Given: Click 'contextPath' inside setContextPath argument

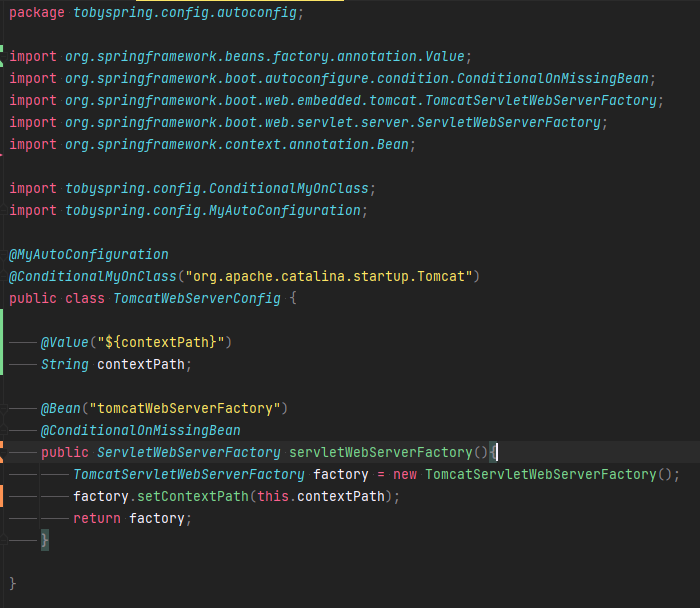Looking at the screenshot, I should [x=341, y=496].
